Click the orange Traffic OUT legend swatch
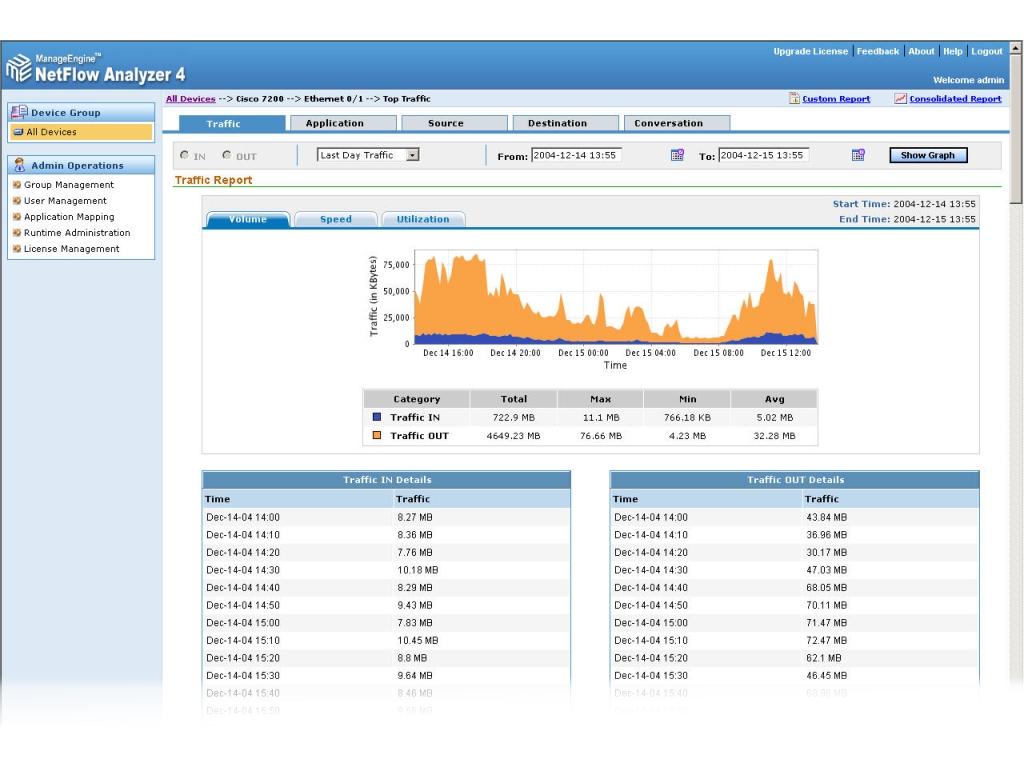The height and width of the screenshot is (768, 1024). 377,435
